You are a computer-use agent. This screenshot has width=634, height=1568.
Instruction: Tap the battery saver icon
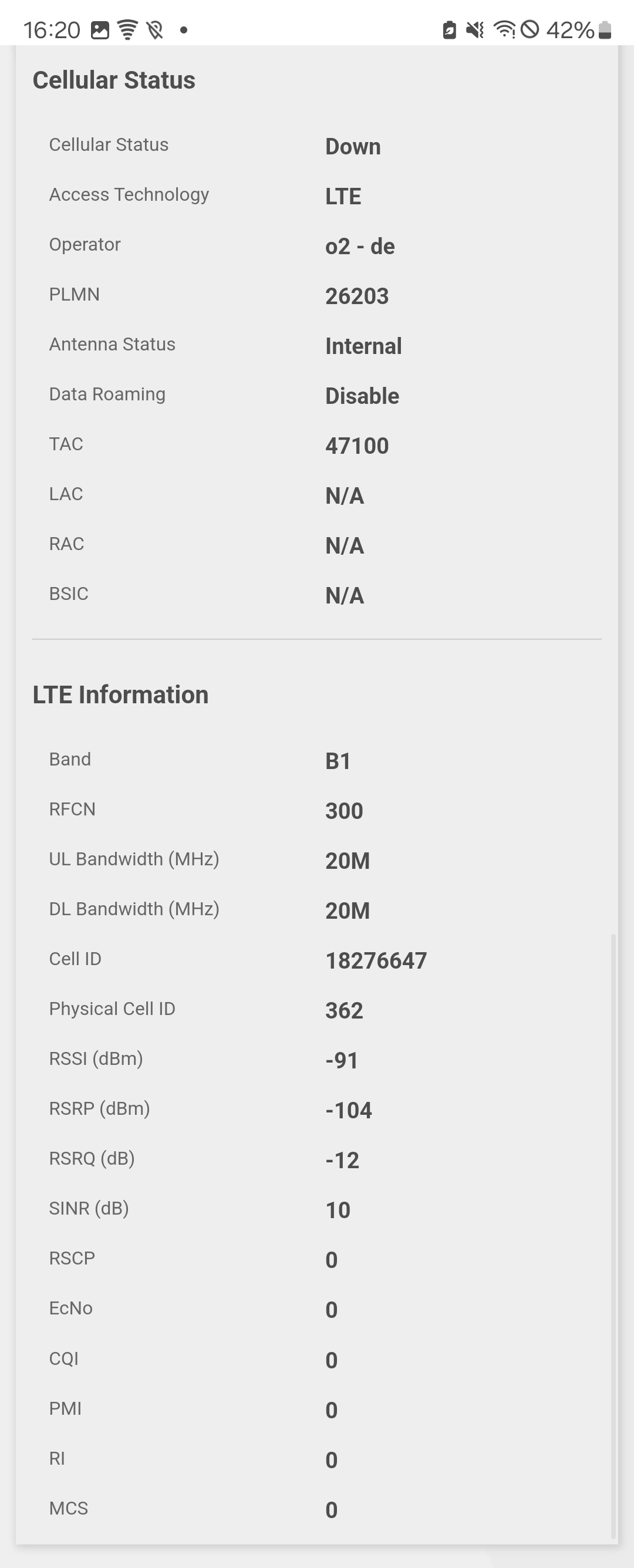[x=449, y=30]
